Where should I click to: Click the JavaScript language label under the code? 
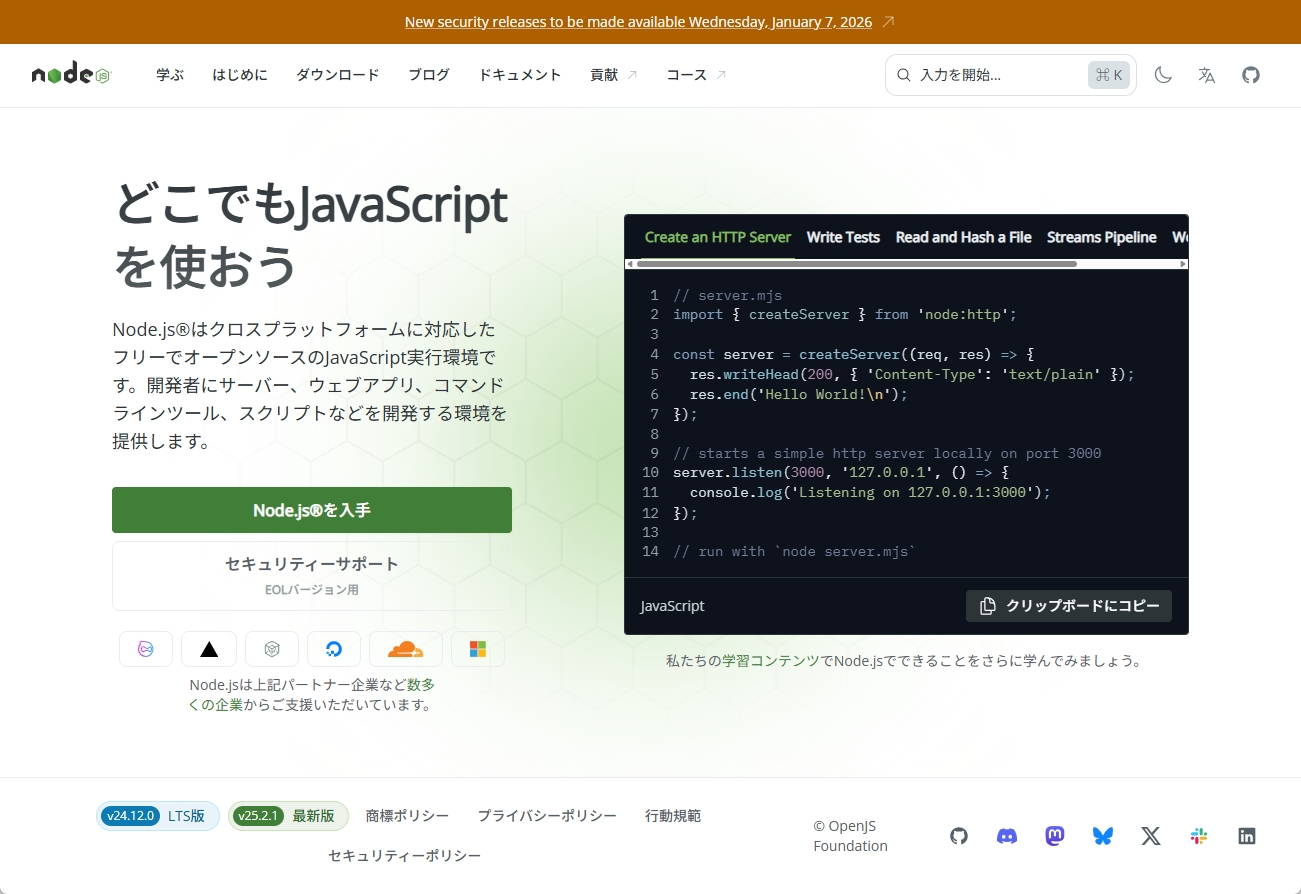(672, 606)
